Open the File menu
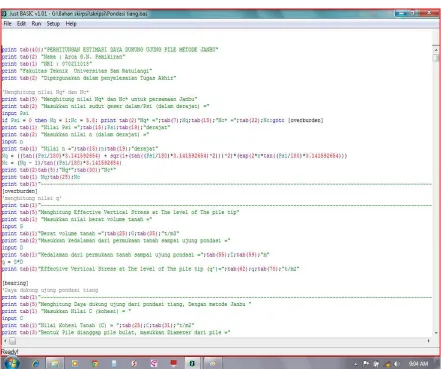Screen dimensions: 441x369 [7, 24]
